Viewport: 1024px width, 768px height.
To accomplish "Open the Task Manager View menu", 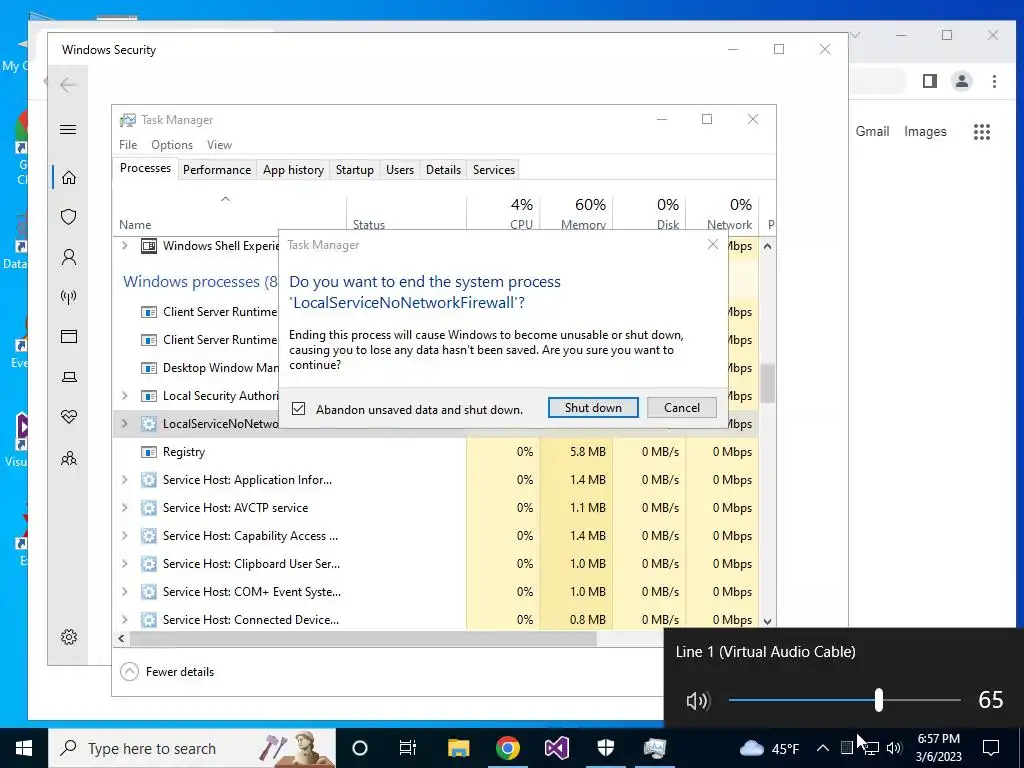I will [219, 145].
